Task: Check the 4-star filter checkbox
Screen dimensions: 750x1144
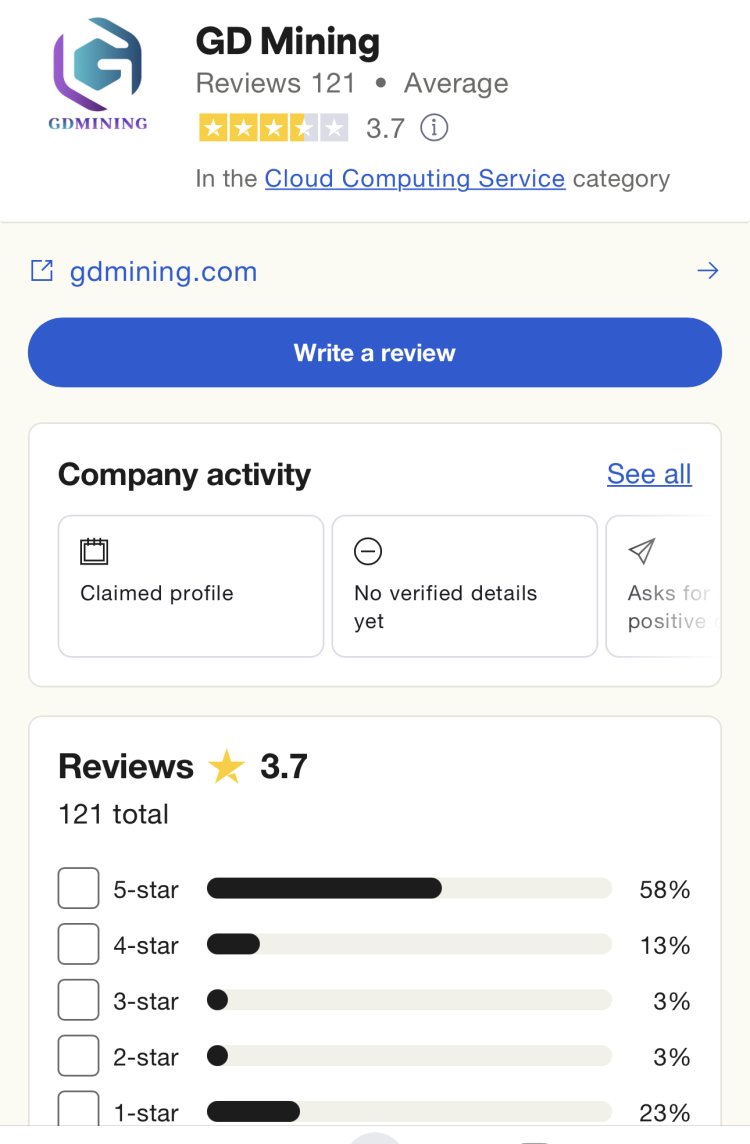Action: [79, 945]
